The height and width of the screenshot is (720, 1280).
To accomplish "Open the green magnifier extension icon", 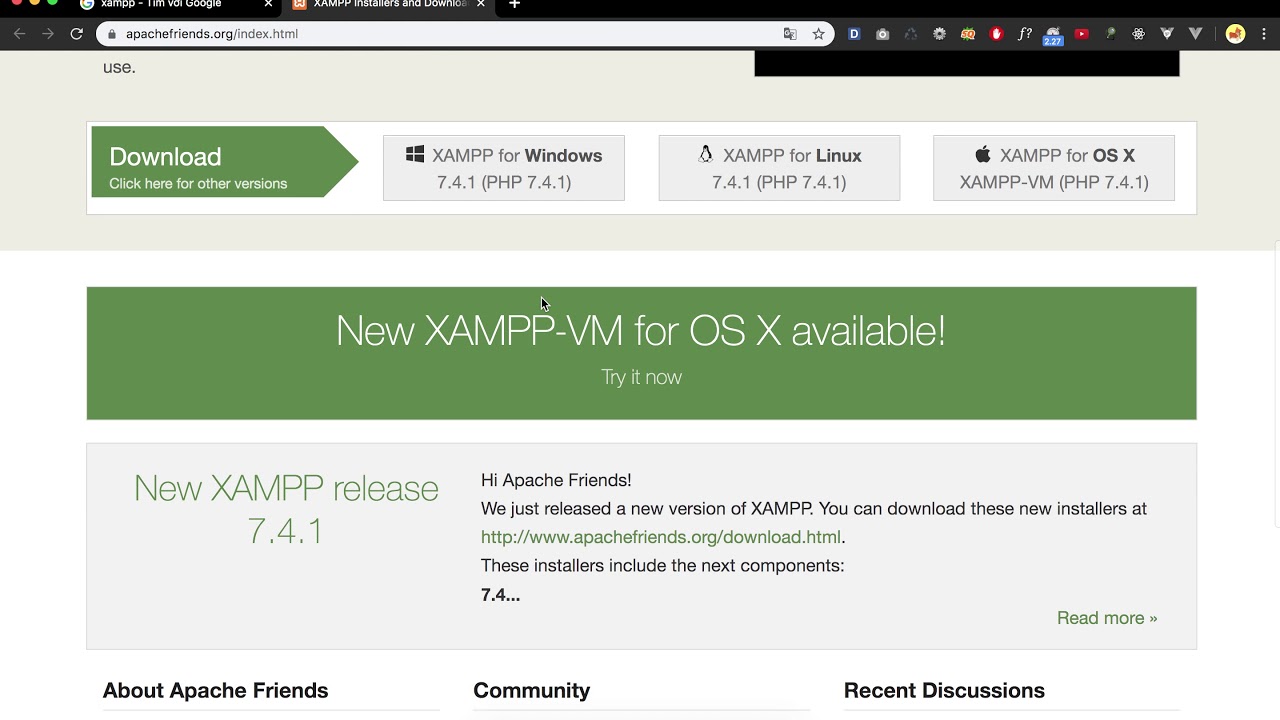I will [1110, 34].
